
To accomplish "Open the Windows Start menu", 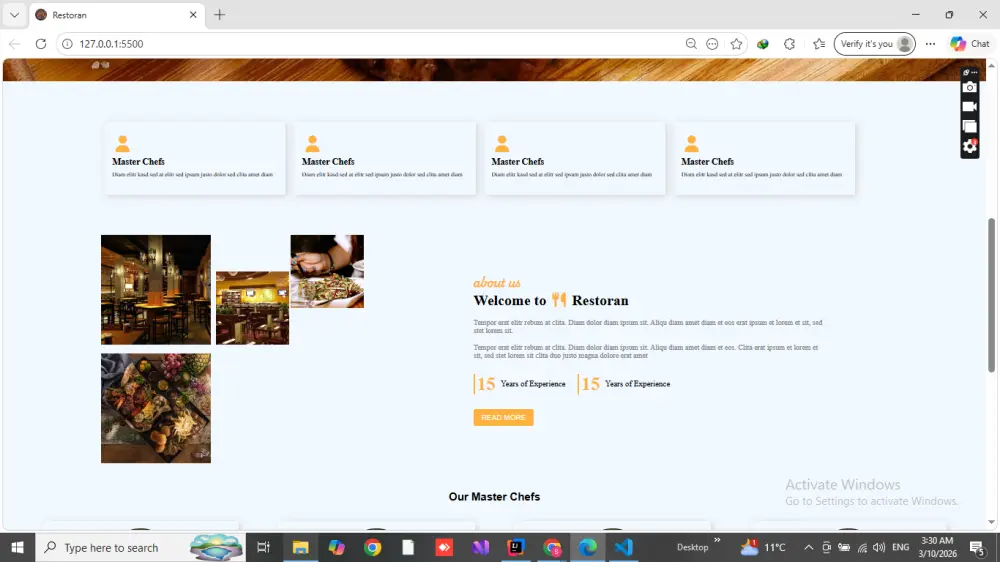I will tap(17, 547).
